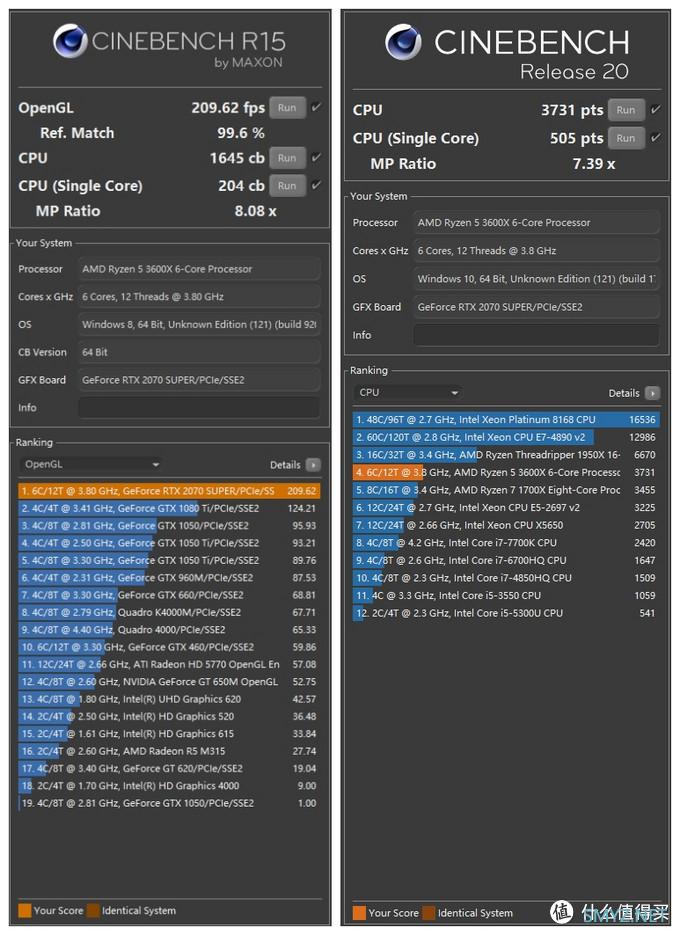Open the CPU ranking dropdown in R20
Screen dimensions: 680x935
(x=408, y=392)
